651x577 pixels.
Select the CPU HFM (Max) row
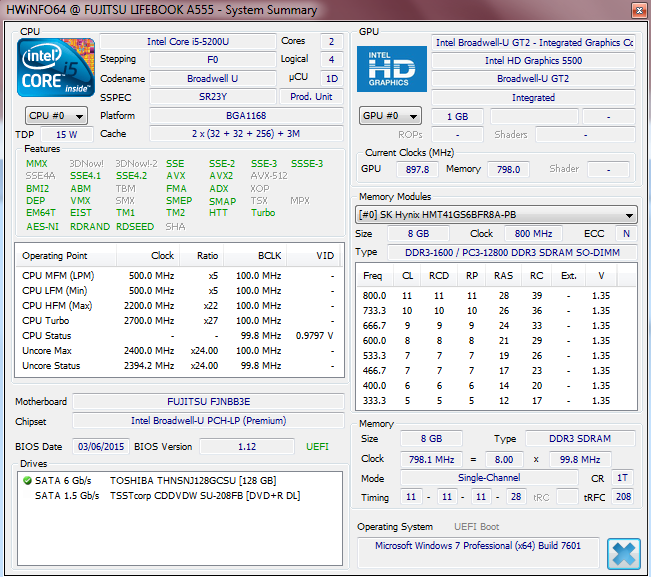pos(179,306)
